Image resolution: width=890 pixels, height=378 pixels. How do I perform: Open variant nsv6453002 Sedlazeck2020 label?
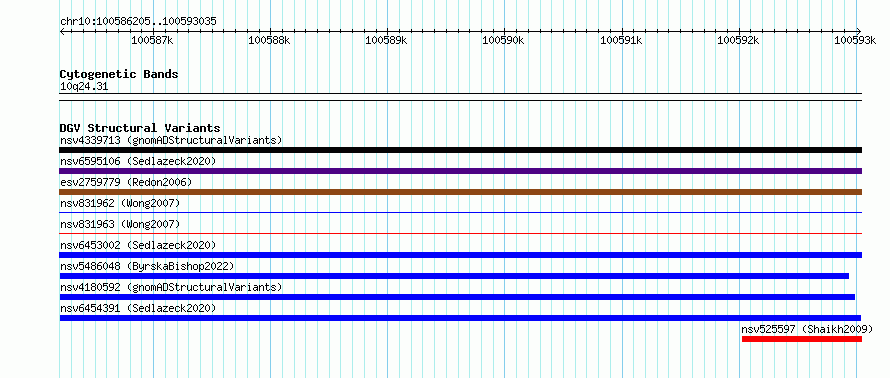click(x=138, y=245)
